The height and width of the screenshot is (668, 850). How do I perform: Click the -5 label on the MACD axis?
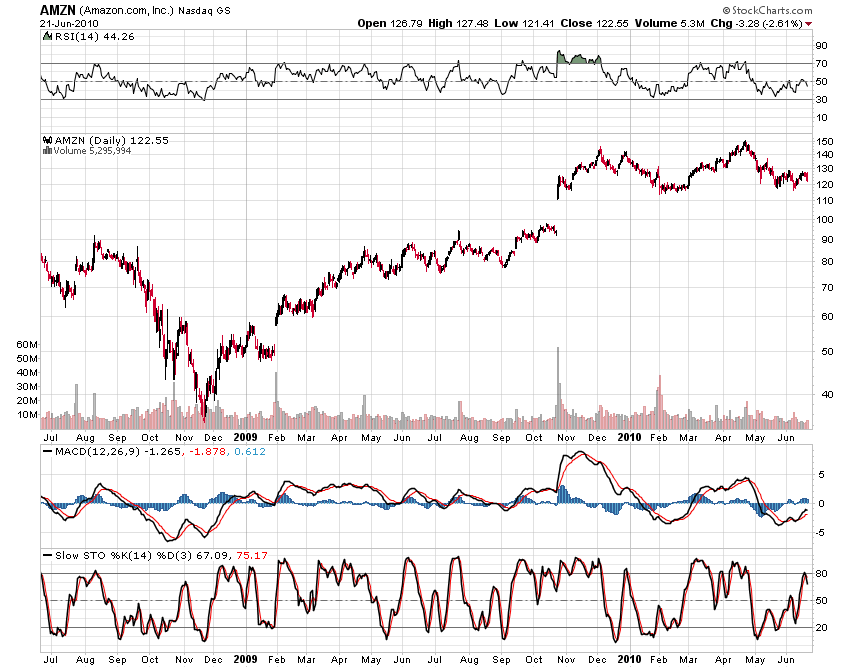tap(821, 532)
